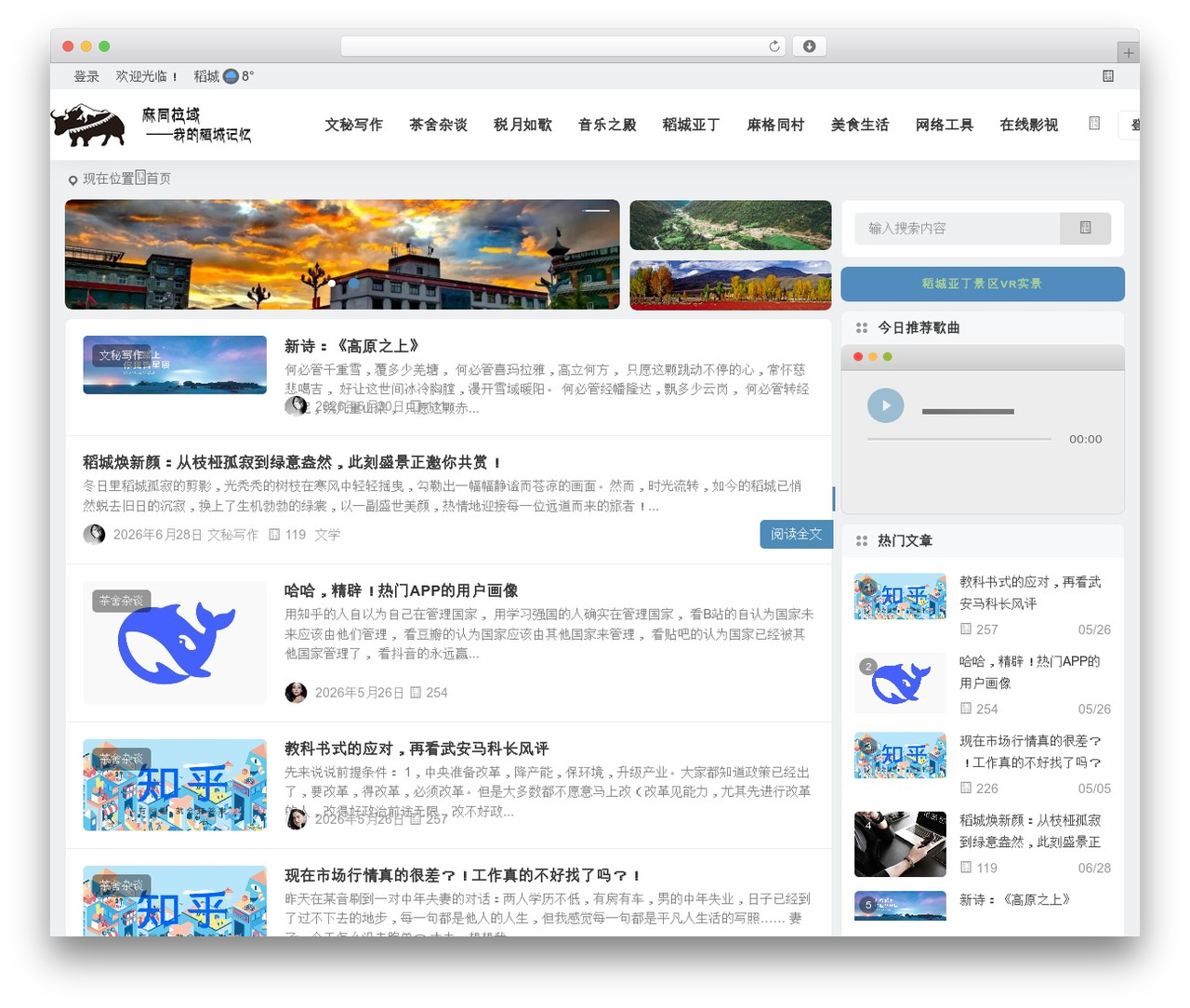Open 网络工具 menu
The image size is (1190, 1008).
(x=945, y=125)
